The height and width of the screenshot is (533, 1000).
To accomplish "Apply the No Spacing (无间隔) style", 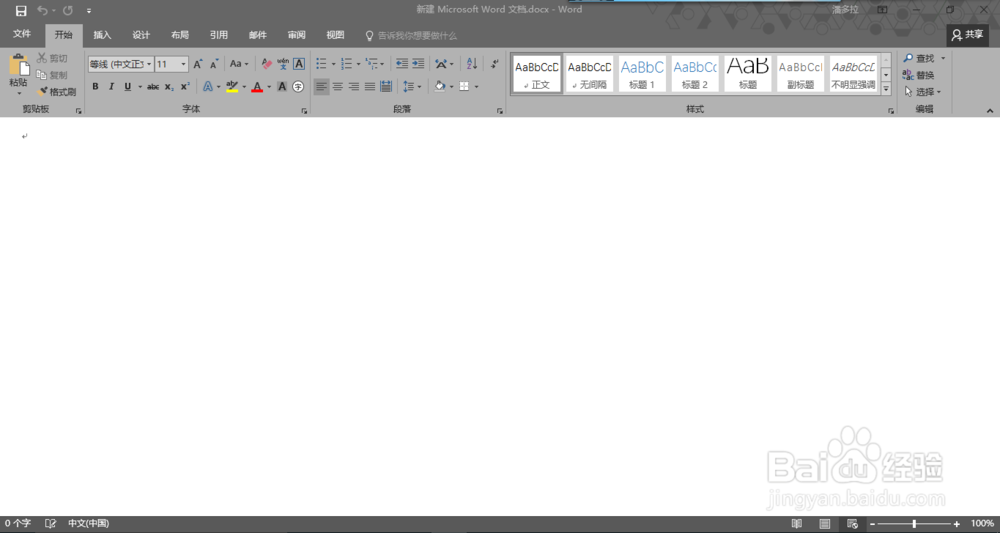I will pyautogui.click(x=589, y=74).
